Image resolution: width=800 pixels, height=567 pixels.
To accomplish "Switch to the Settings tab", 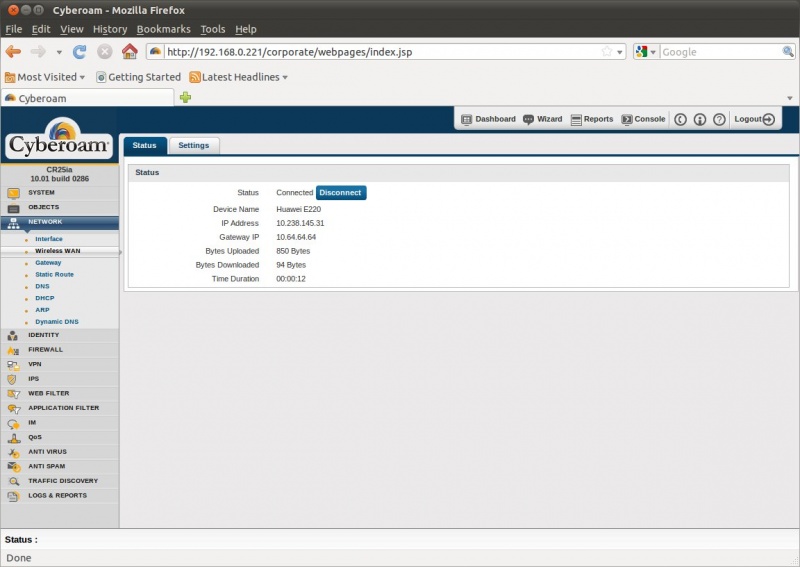I will tap(194, 146).
